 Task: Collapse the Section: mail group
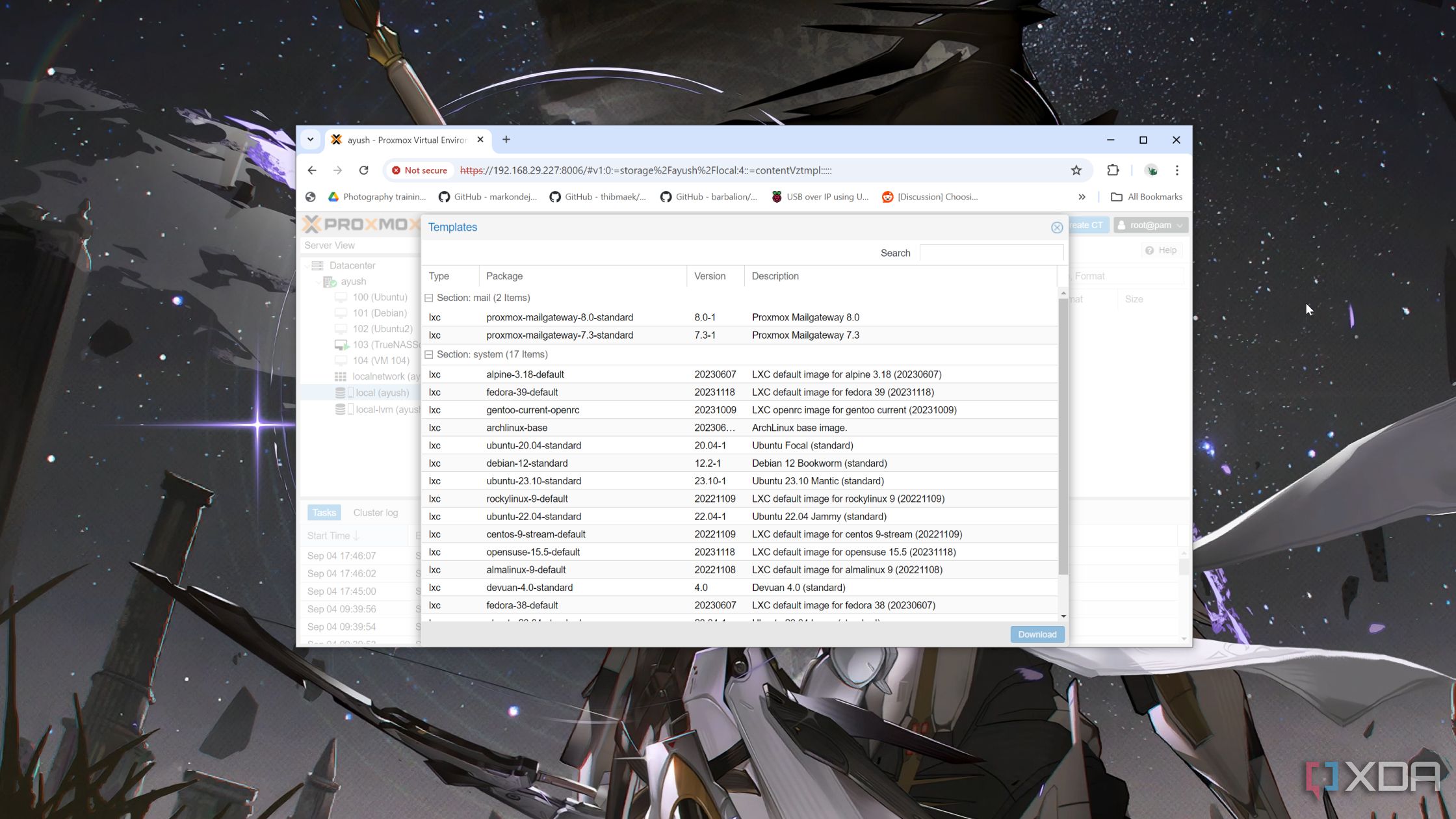(x=428, y=298)
